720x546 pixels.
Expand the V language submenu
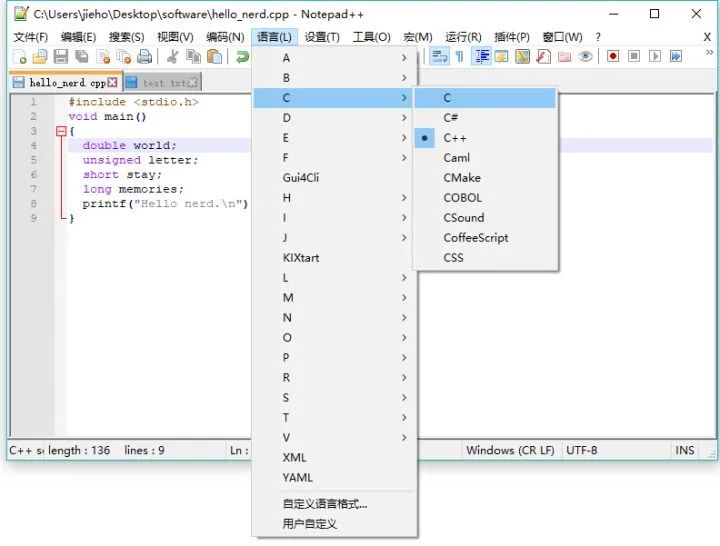[x=334, y=438]
